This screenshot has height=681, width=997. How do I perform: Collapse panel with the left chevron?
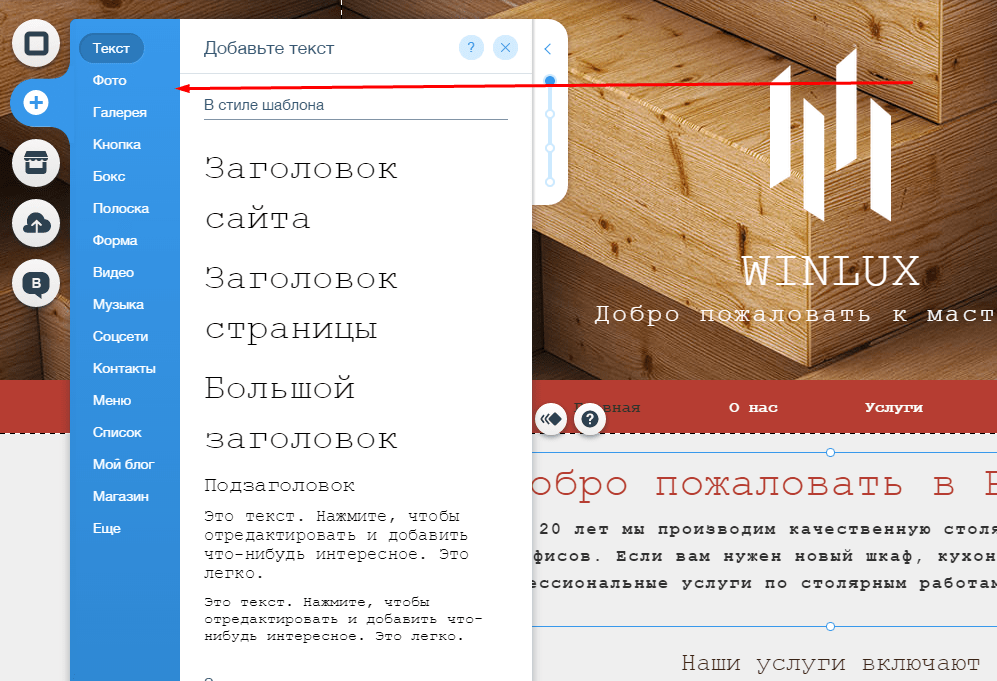click(547, 49)
